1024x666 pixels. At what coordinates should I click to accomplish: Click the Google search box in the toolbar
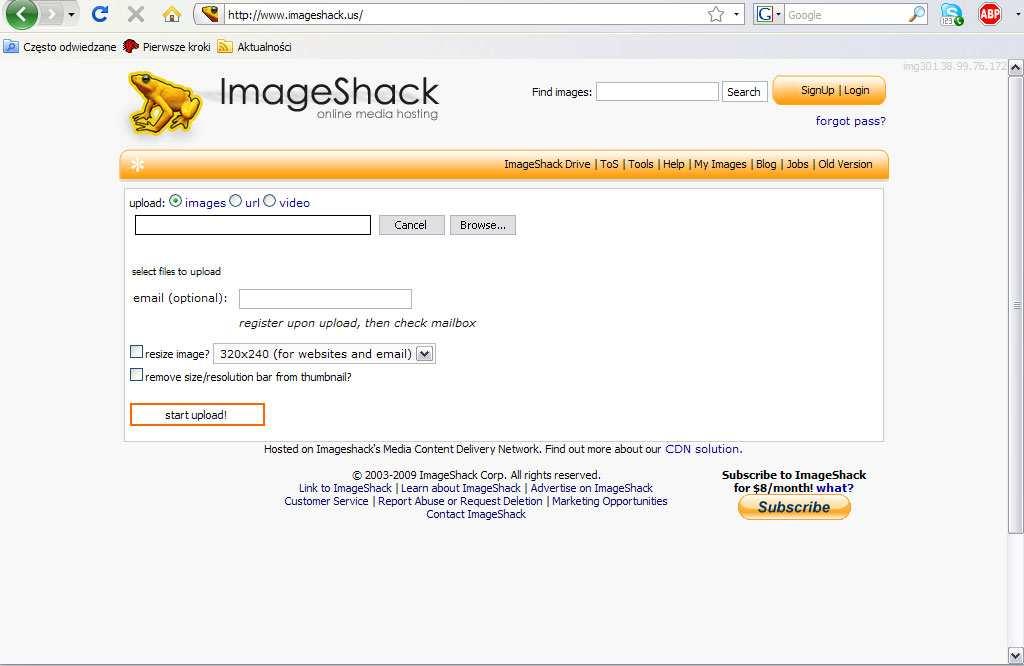(845, 14)
